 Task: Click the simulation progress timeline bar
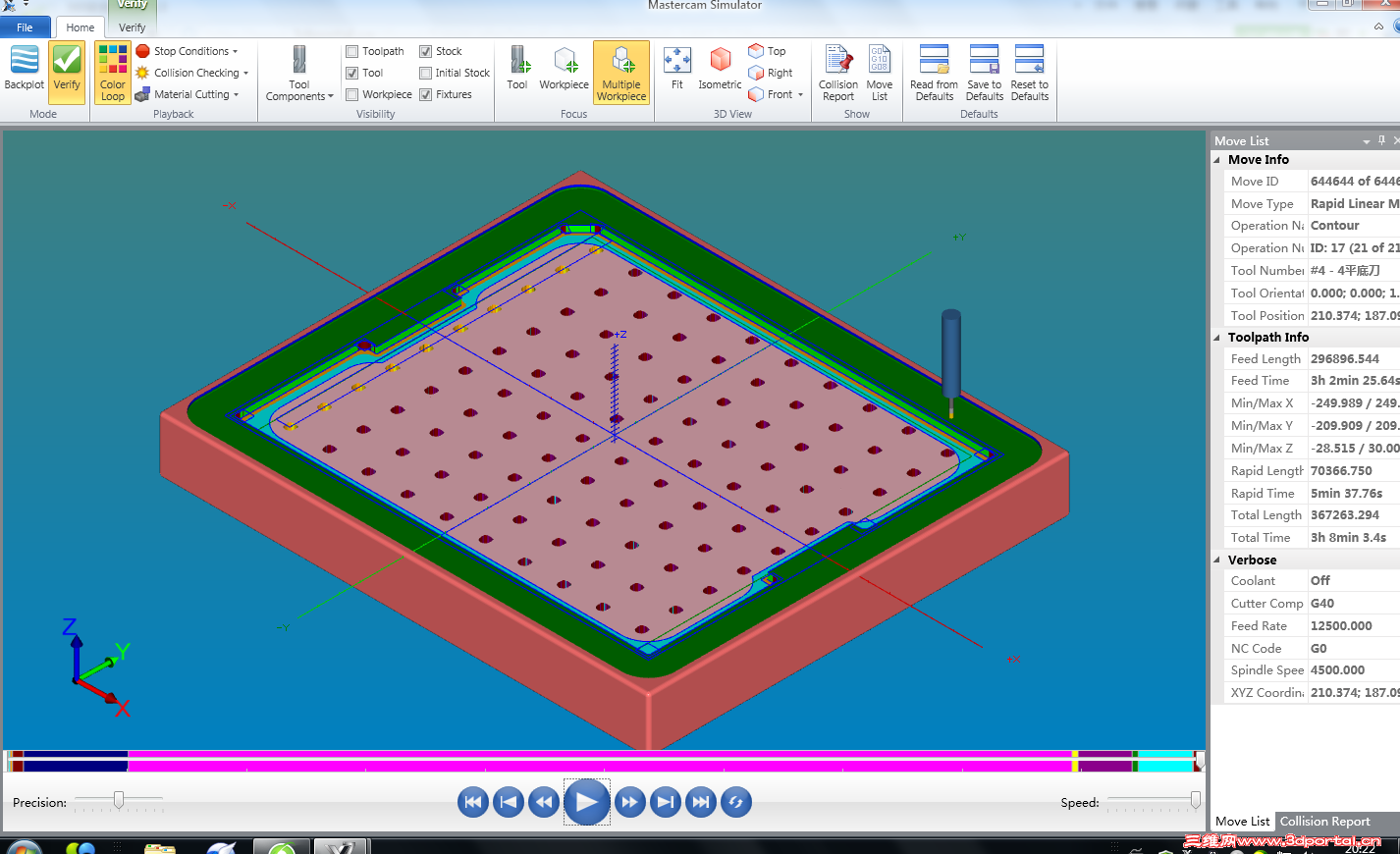[605, 761]
